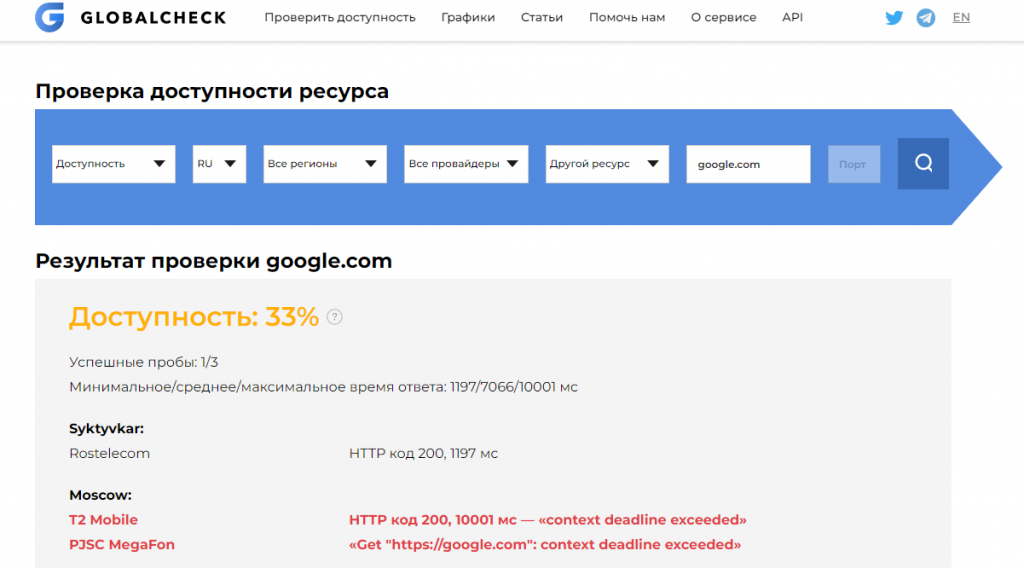
Task: Open the О сервисе page
Action: 723,18
